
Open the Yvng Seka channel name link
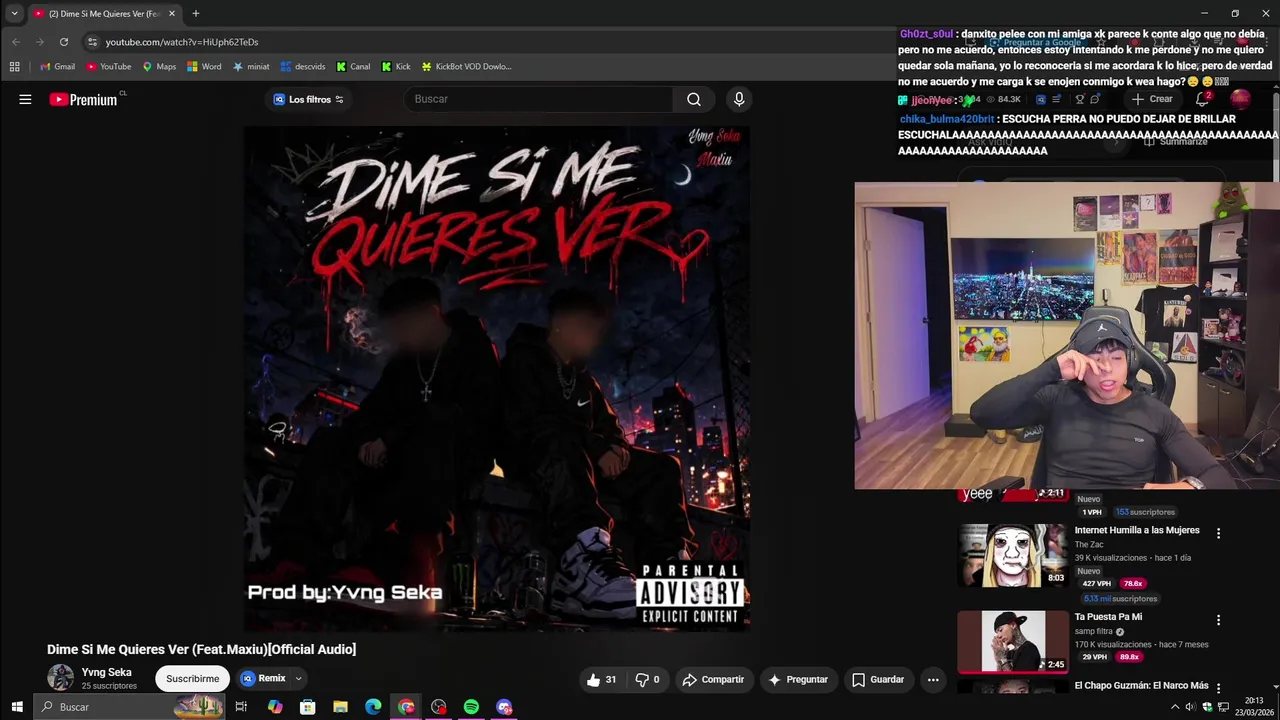106,673
